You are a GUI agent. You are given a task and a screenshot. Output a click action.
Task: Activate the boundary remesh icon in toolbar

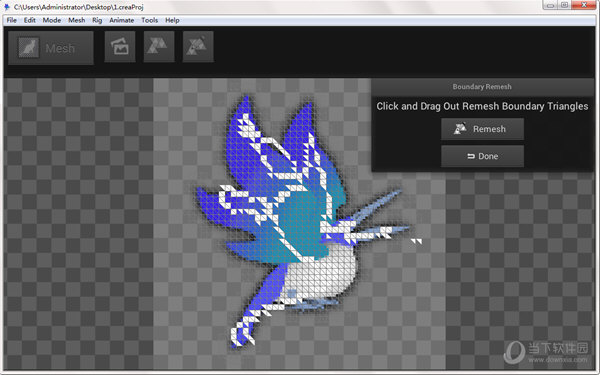click(x=198, y=47)
